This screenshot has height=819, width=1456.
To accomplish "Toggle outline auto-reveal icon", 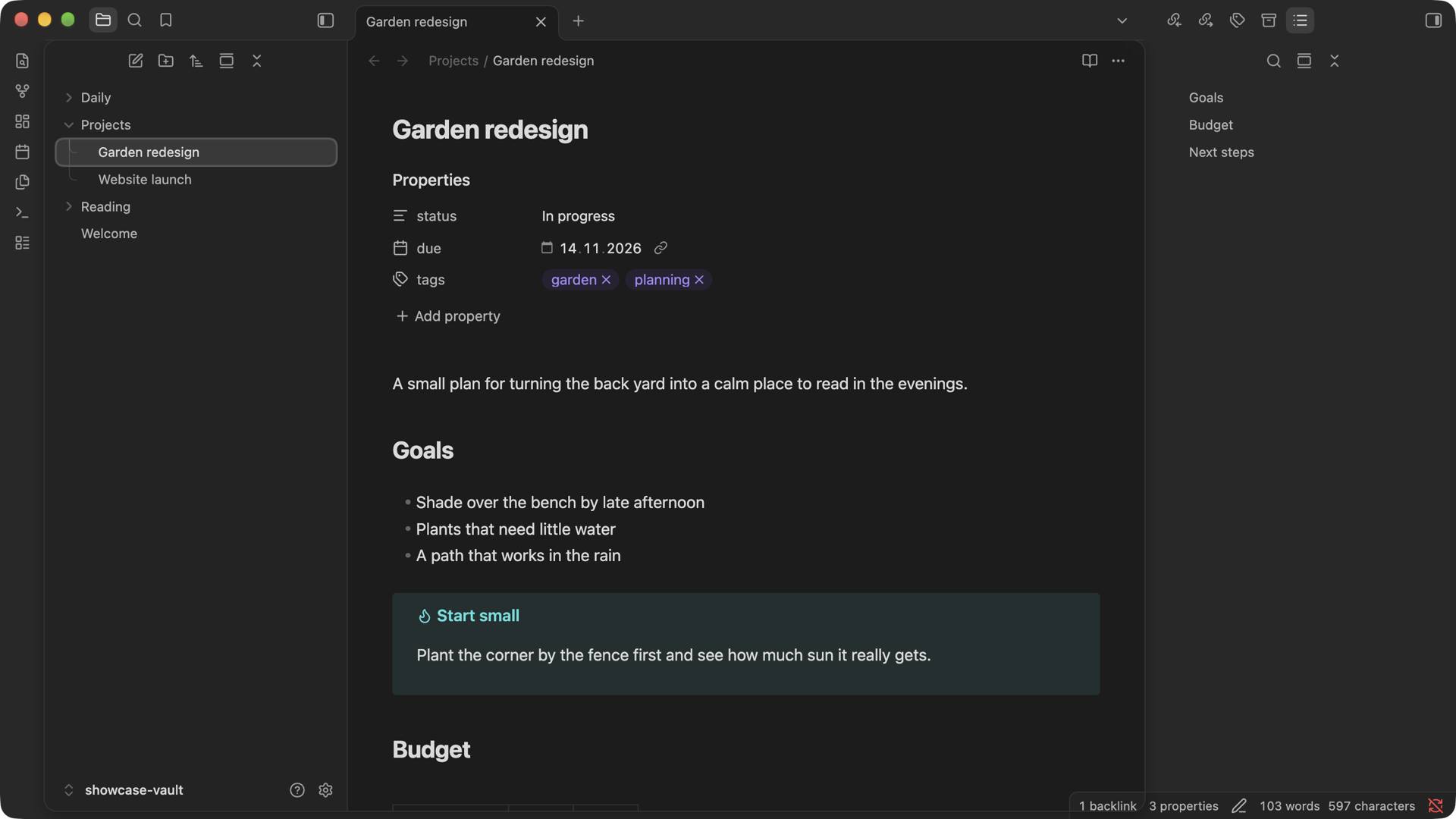I will [1304, 61].
